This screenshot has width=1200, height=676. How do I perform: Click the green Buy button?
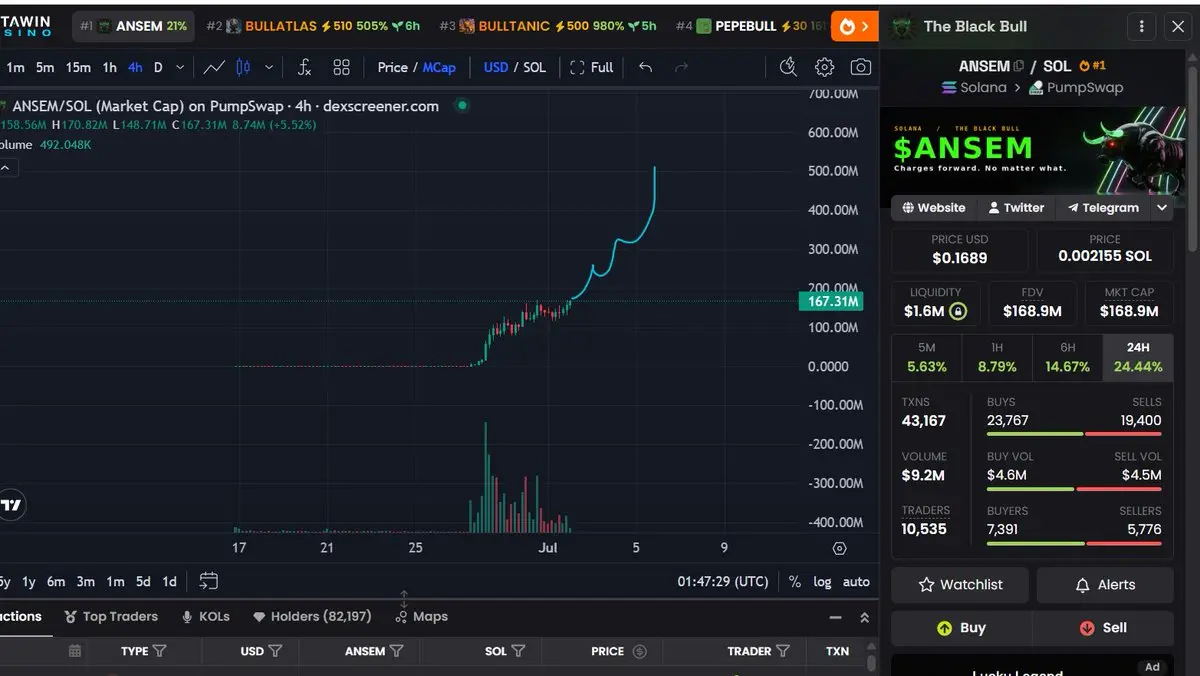pos(960,628)
